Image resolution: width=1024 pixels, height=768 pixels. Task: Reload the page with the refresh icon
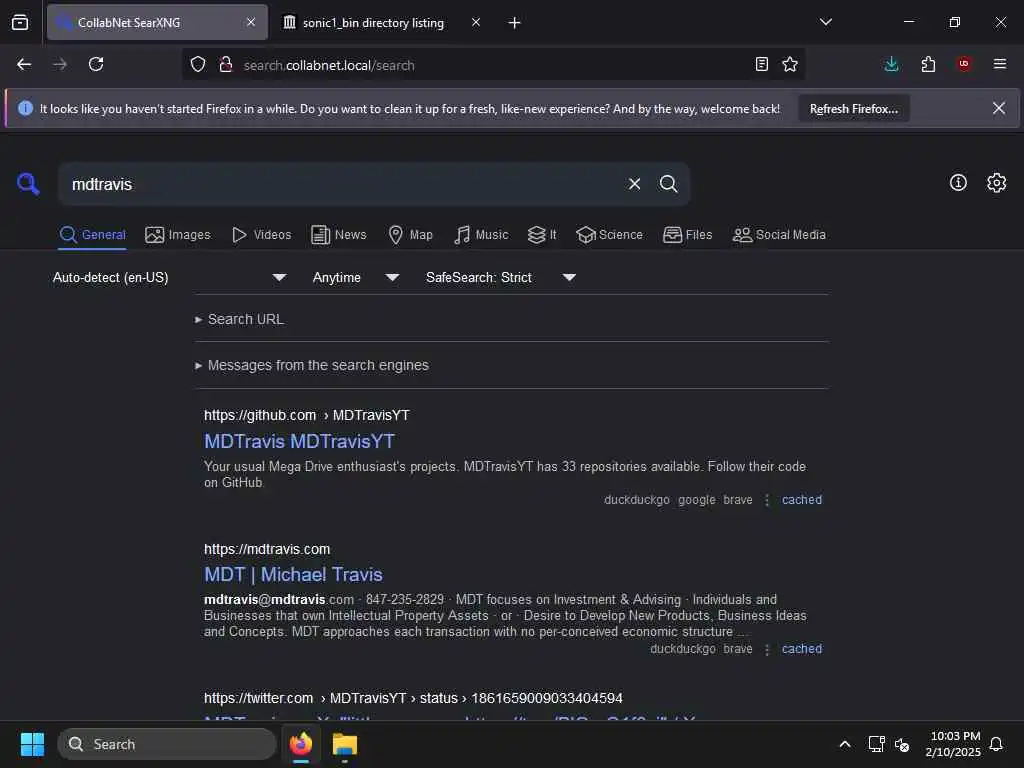(96, 64)
